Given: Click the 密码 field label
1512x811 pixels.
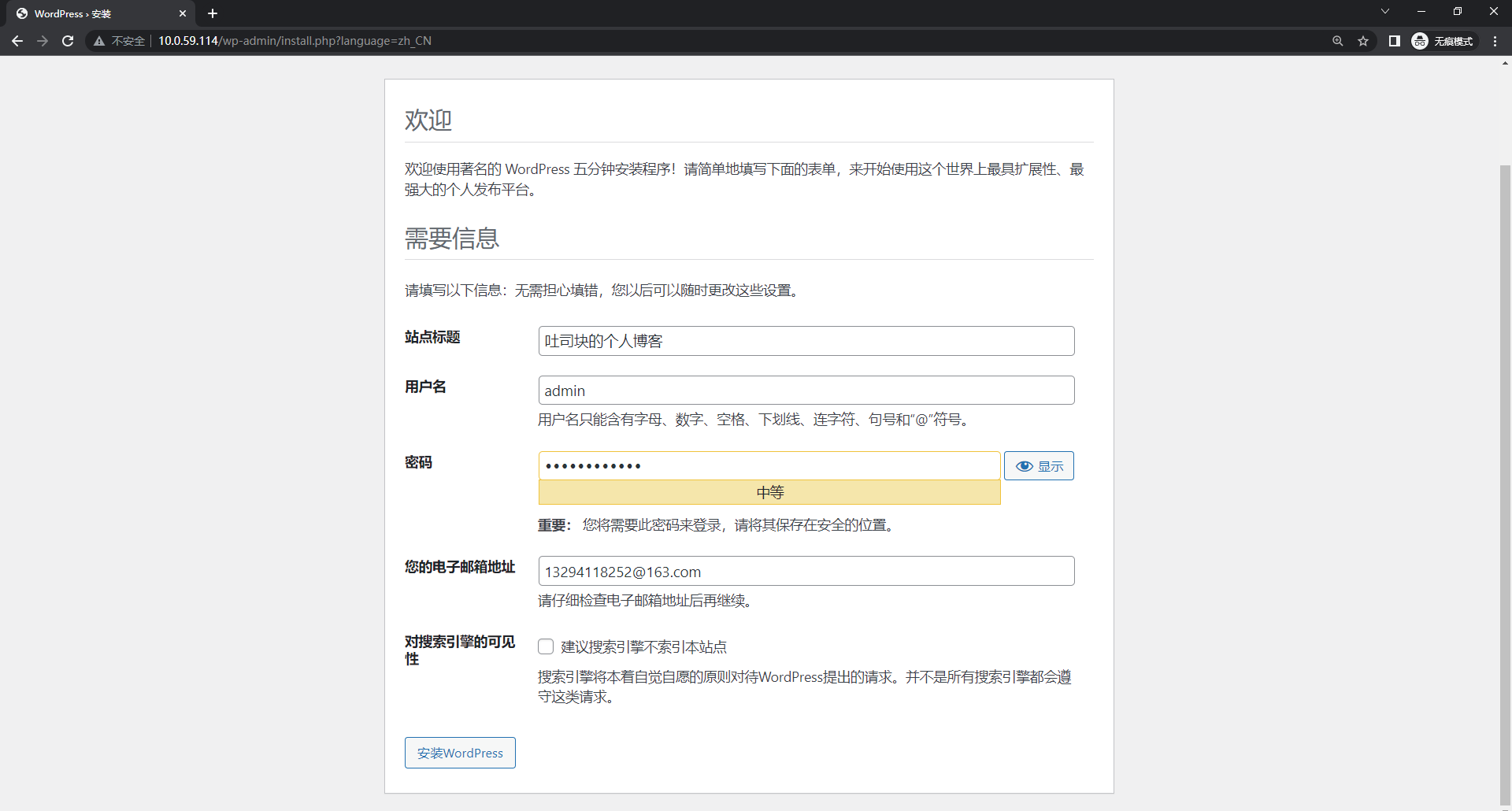Looking at the screenshot, I should pyautogui.click(x=418, y=462).
